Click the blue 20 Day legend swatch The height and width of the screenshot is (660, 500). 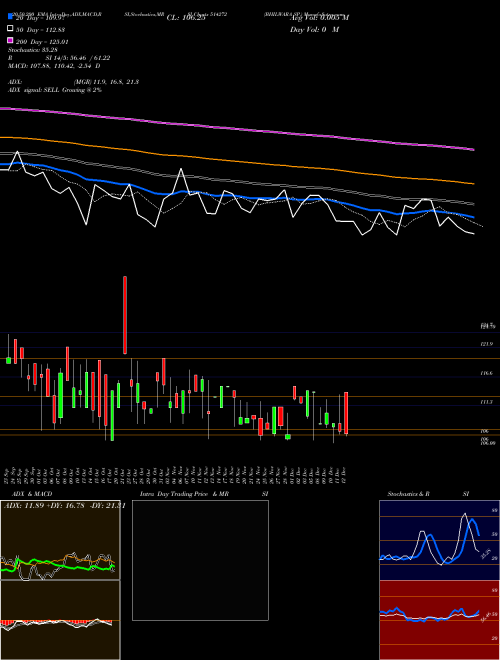10,17
